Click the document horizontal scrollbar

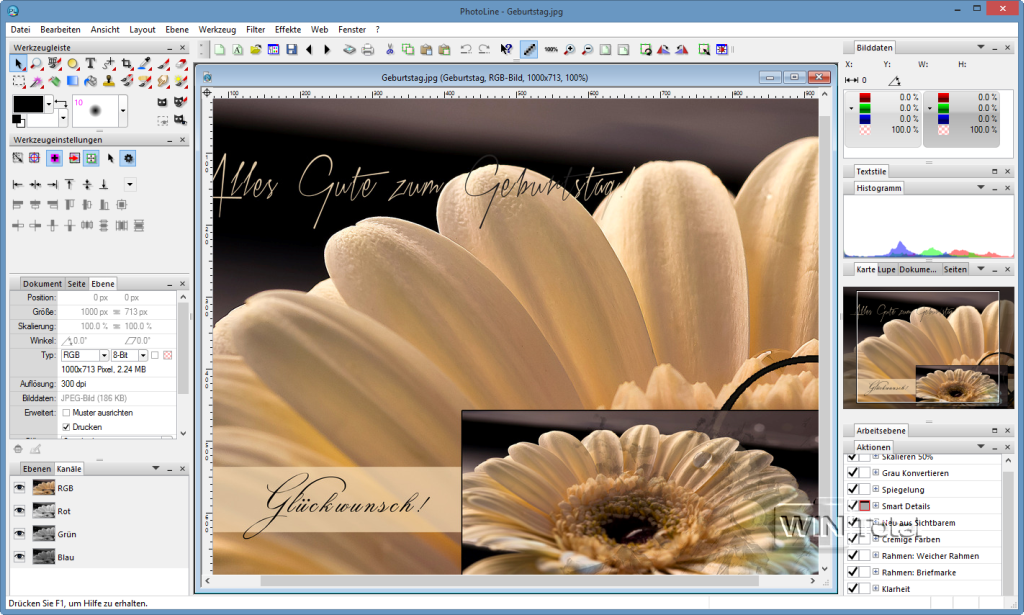509,580
